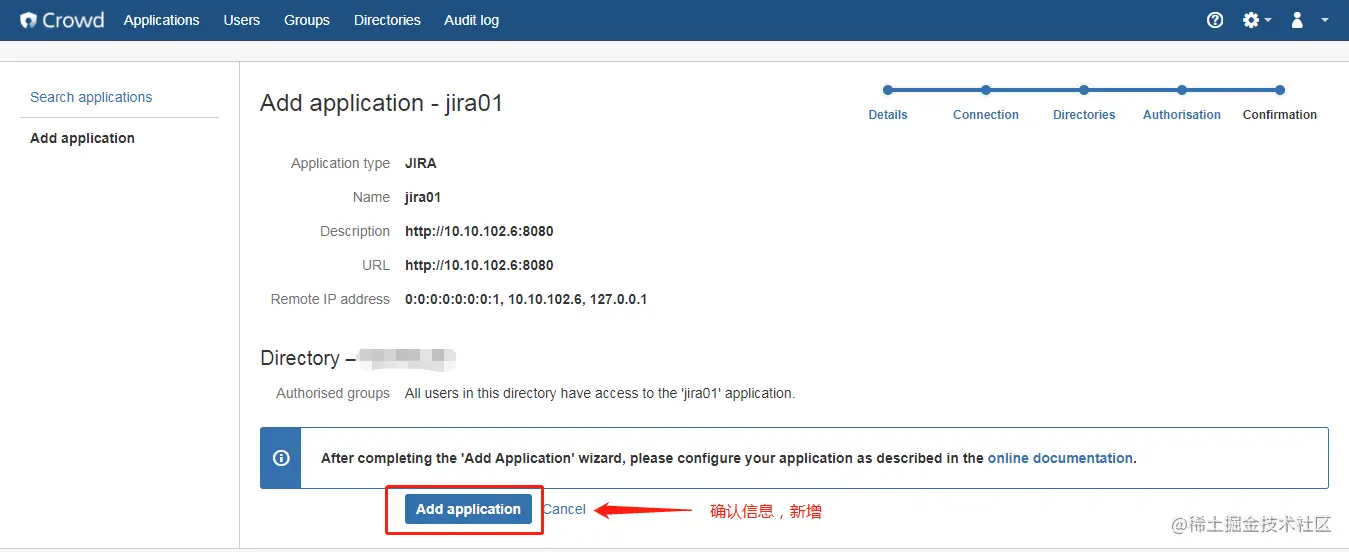This screenshot has height=552, width=1349.
Task: Click the Application type label
Action: 340,163
